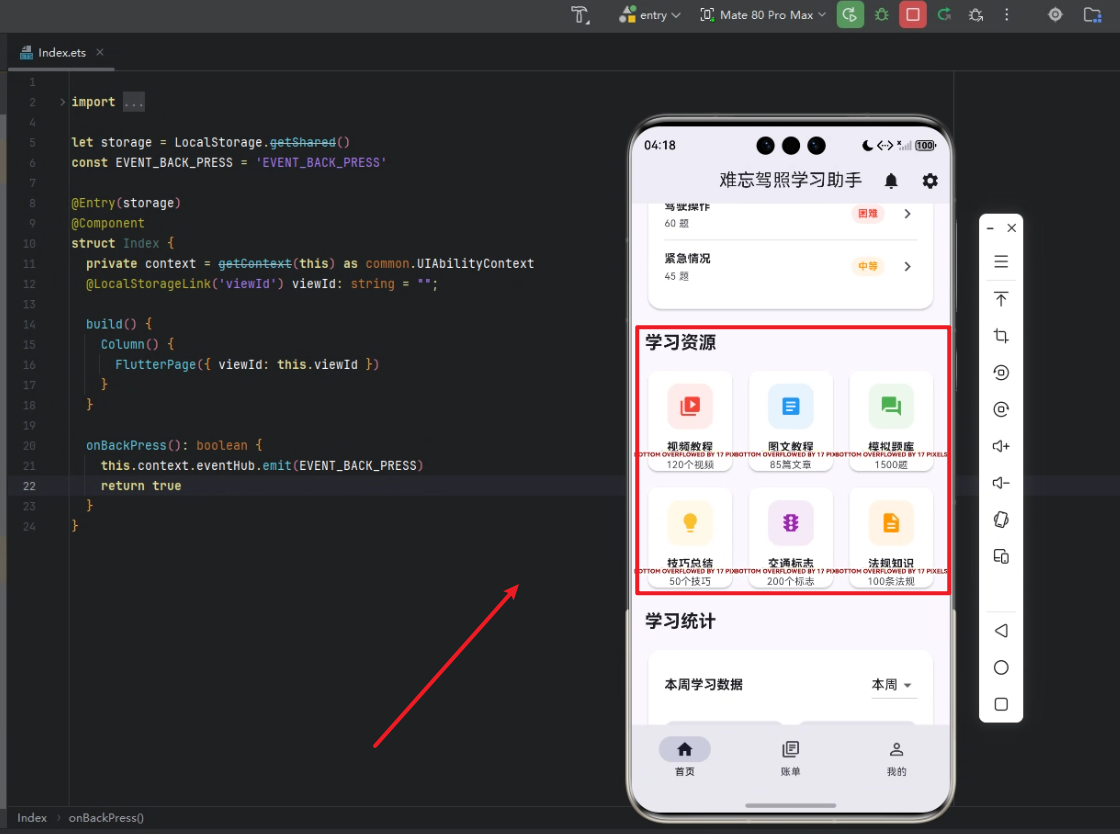Viewport: 1120px width, 834px height.
Task: Open the emulator panel hamburger menu
Action: 1001,260
